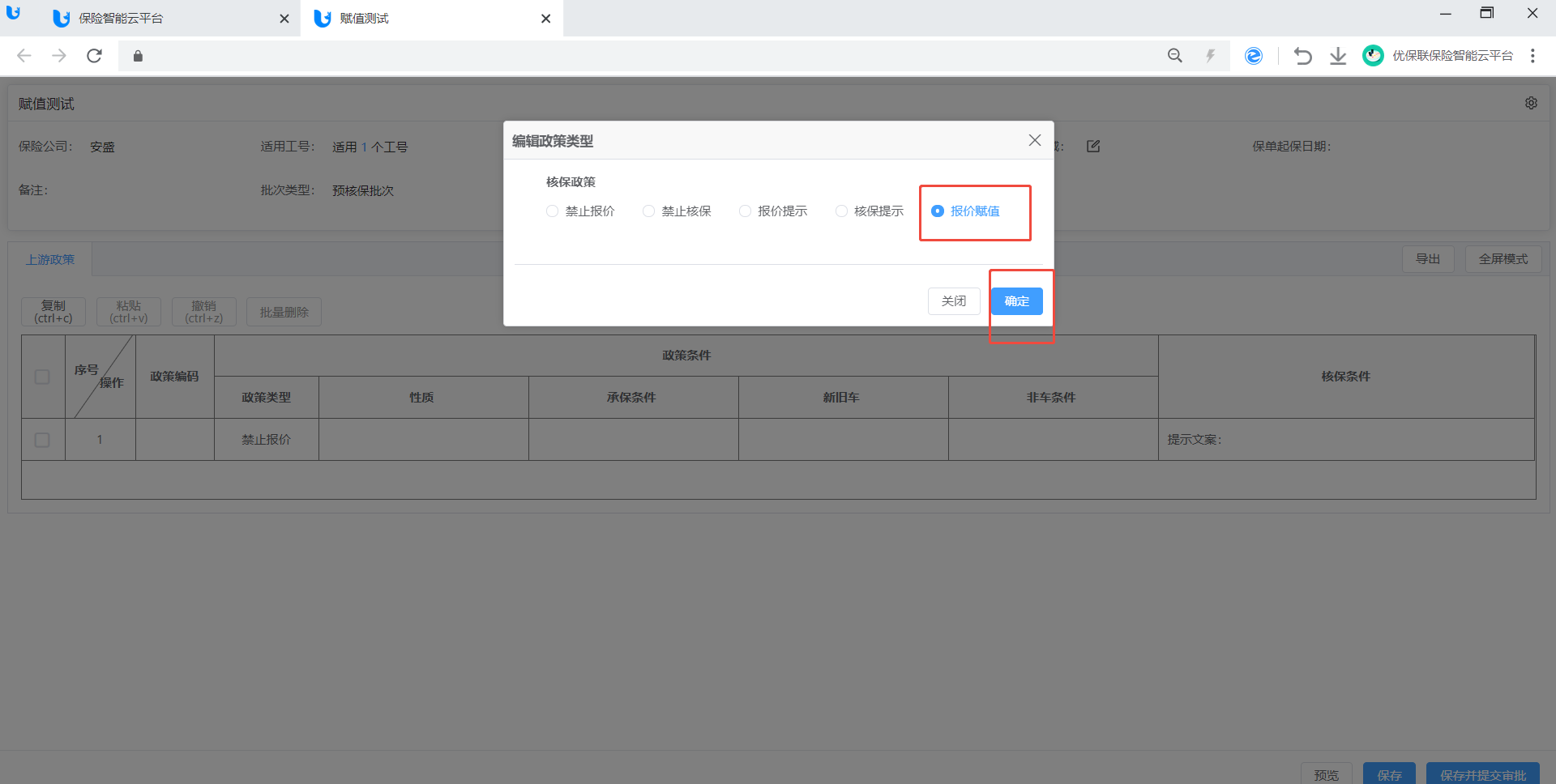Select the 报价提示 radio option
This screenshot has height=784, width=1556.
[773, 211]
